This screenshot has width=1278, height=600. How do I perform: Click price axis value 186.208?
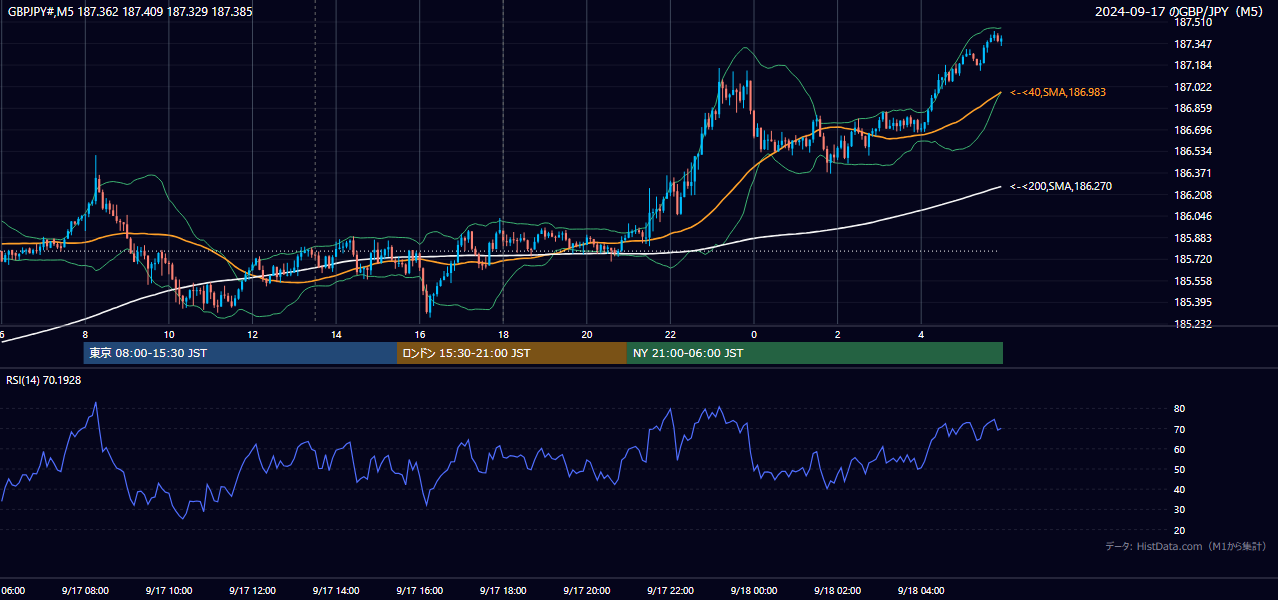coord(1193,195)
